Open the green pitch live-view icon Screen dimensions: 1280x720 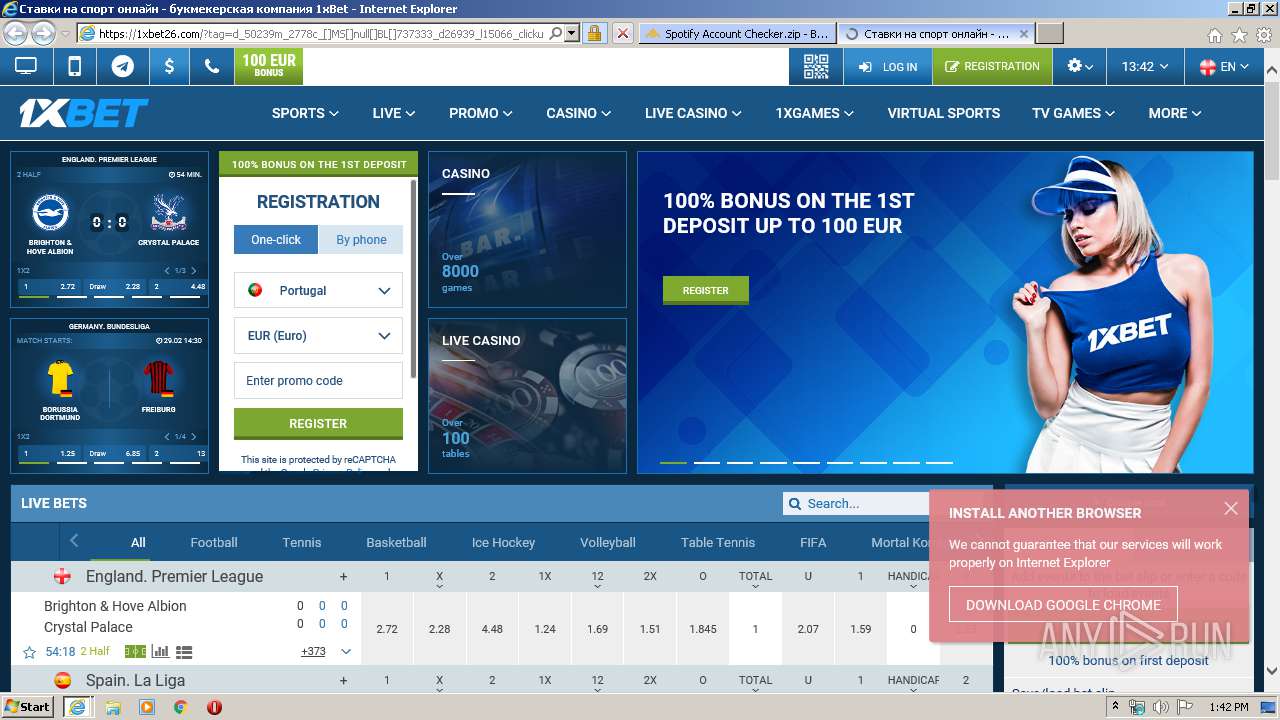(134, 652)
